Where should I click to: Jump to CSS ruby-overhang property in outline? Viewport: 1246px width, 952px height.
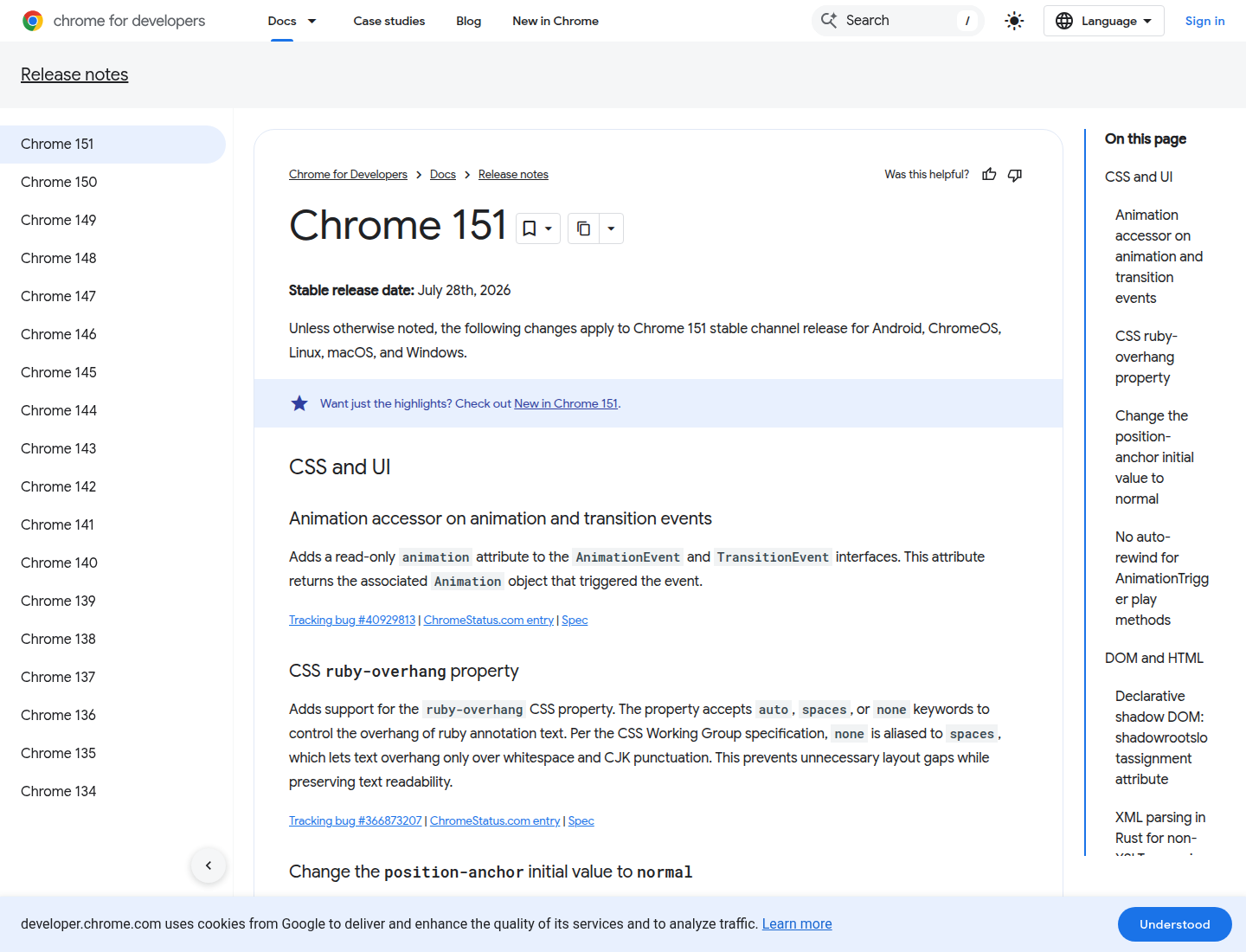pyautogui.click(x=1146, y=357)
